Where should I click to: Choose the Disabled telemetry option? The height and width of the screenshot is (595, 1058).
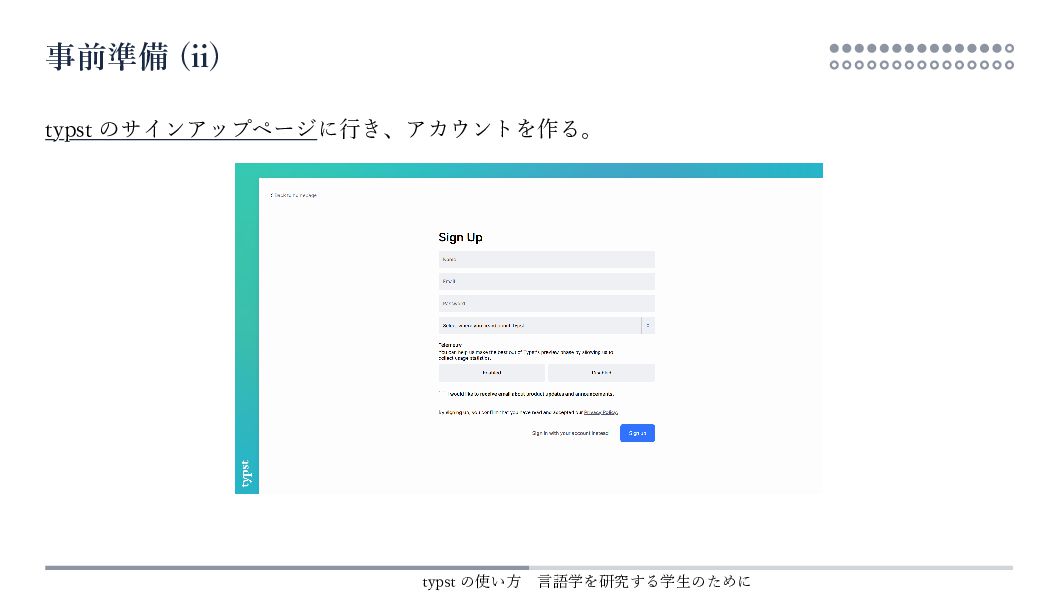click(x=601, y=372)
